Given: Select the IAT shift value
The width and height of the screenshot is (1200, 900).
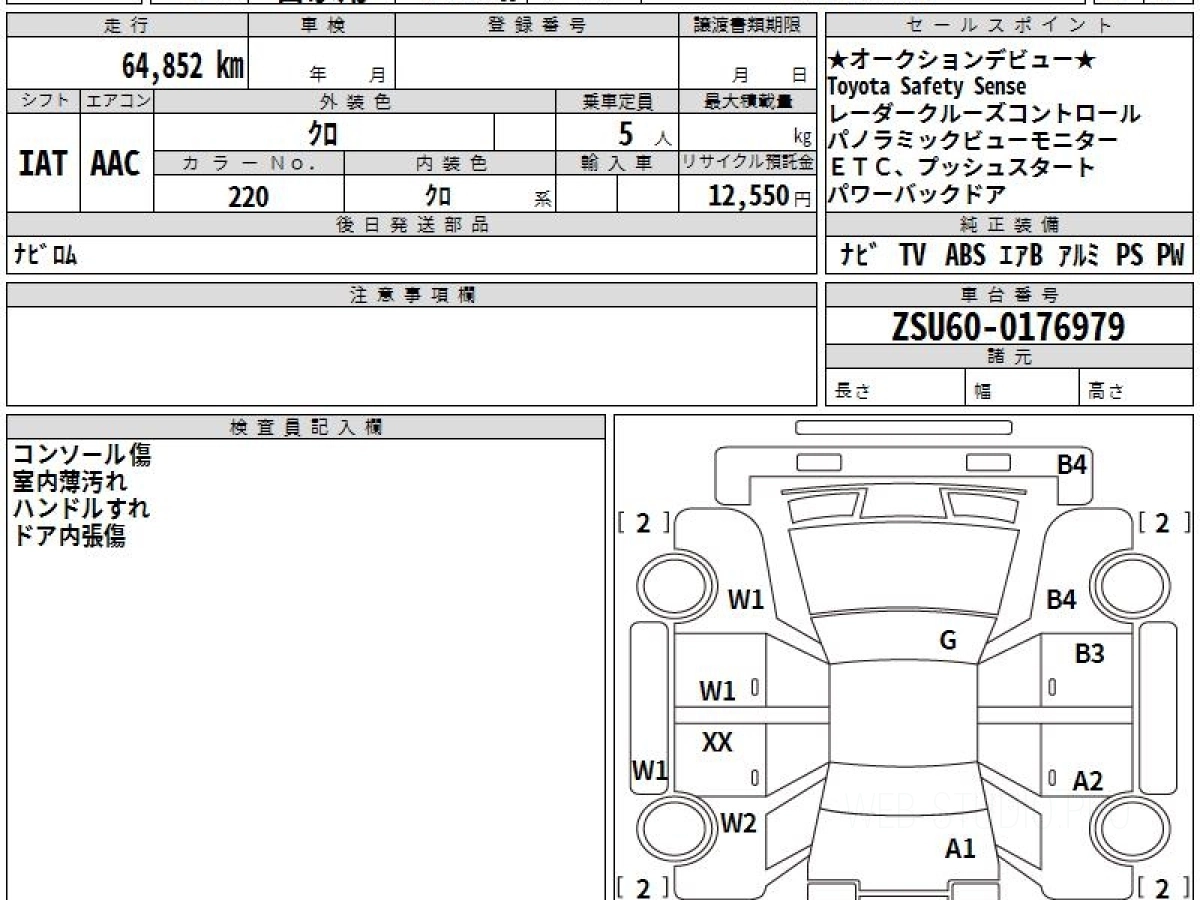Looking at the screenshot, I should [x=43, y=164].
